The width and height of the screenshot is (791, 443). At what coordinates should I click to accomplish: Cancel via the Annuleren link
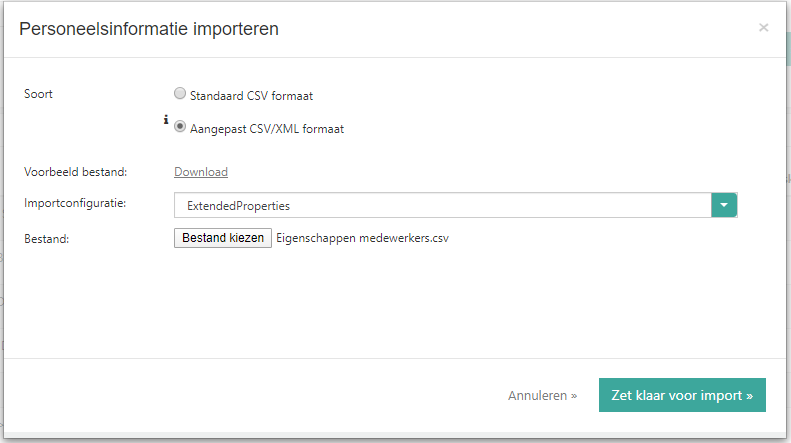(542, 395)
